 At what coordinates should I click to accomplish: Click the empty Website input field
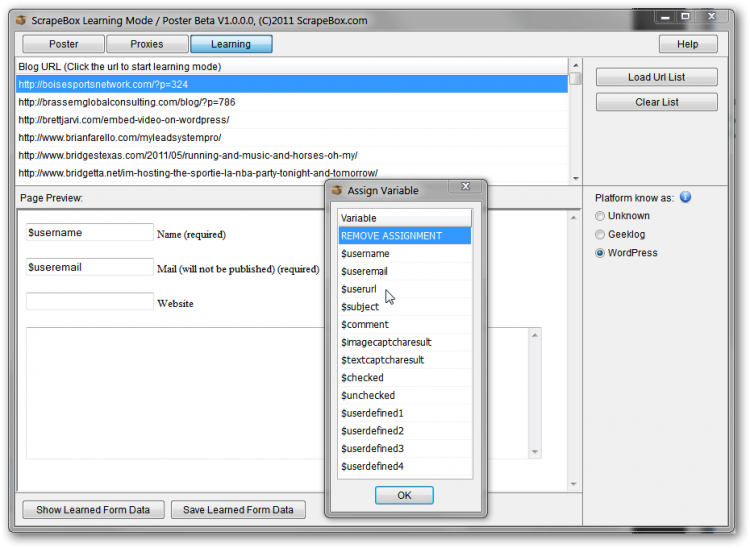[89, 301]
